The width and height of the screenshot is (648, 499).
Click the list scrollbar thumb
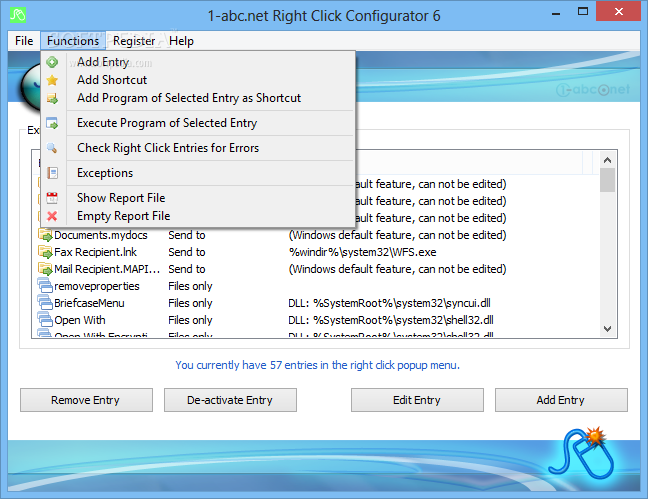click(608, 180)
